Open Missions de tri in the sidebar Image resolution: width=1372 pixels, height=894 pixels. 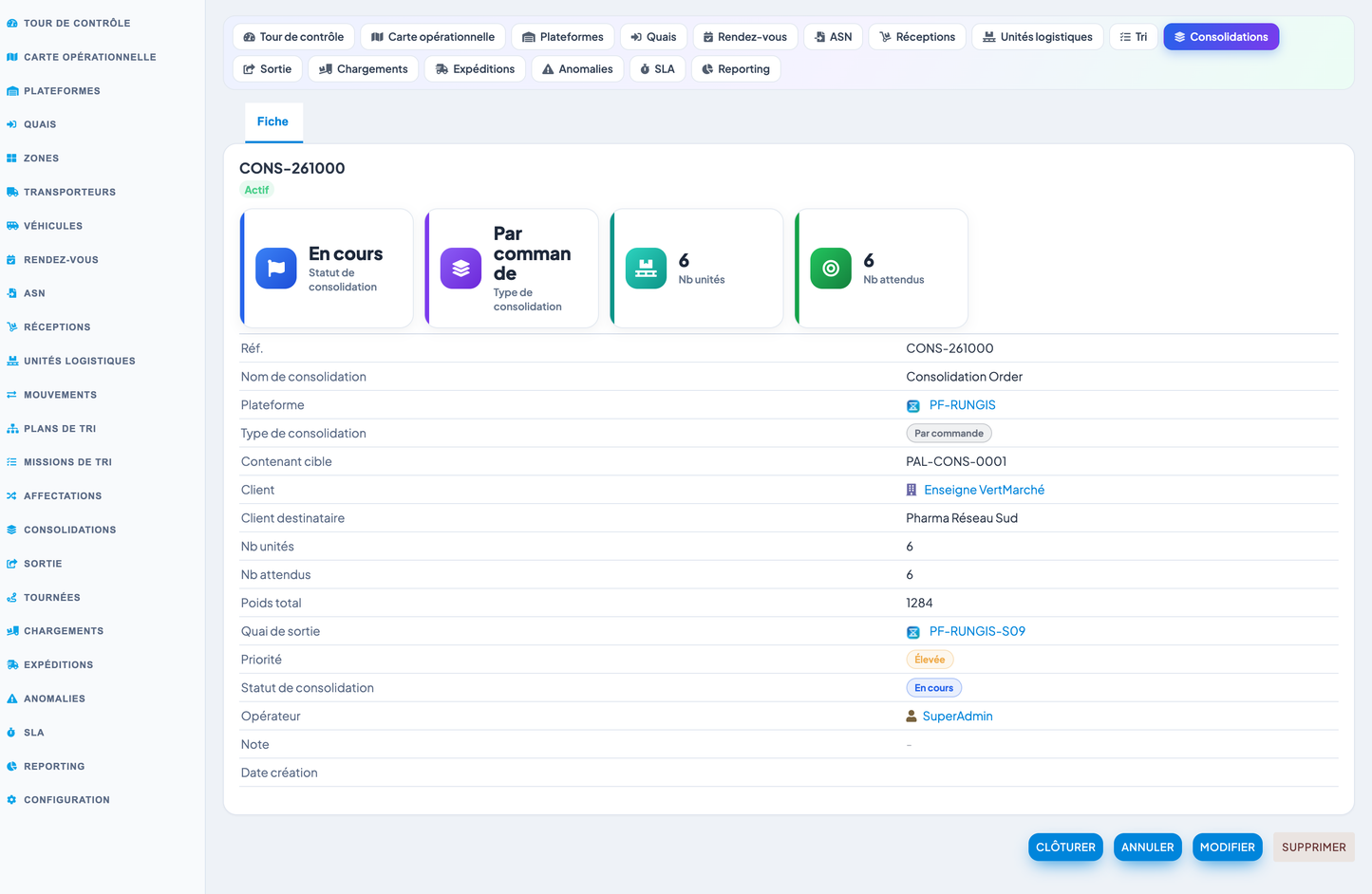(59, 462)
